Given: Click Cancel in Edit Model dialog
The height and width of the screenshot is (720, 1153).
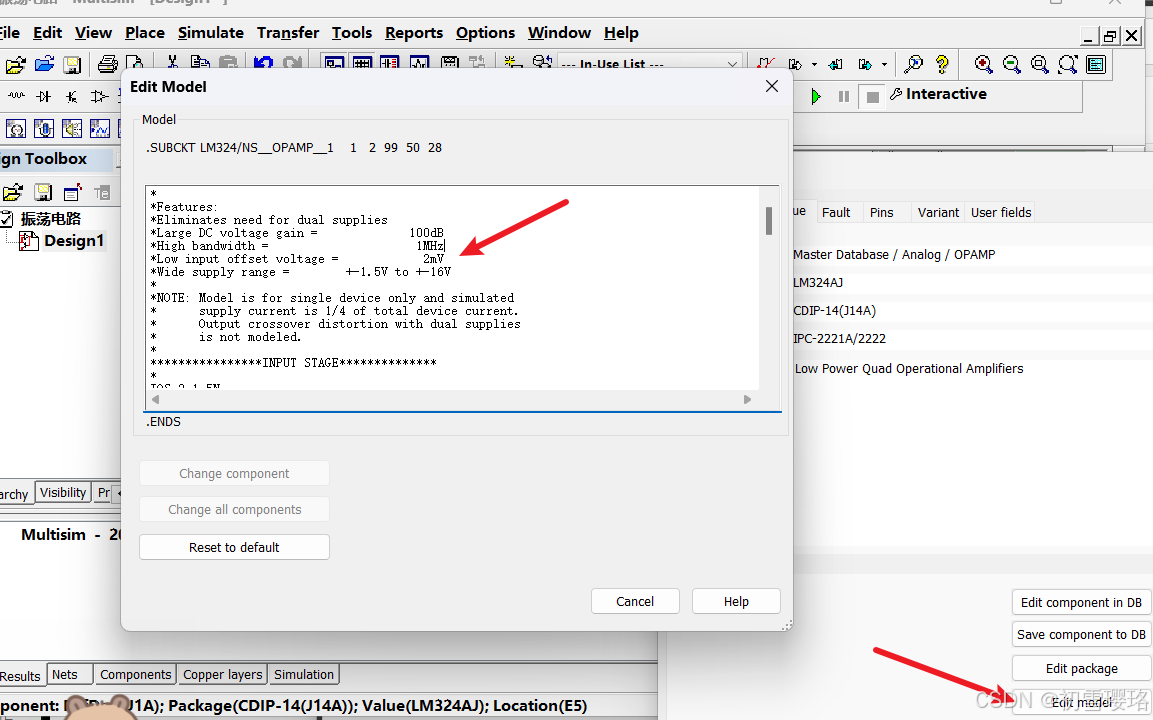Looking at the screenshot, I should tap(635, 602).
